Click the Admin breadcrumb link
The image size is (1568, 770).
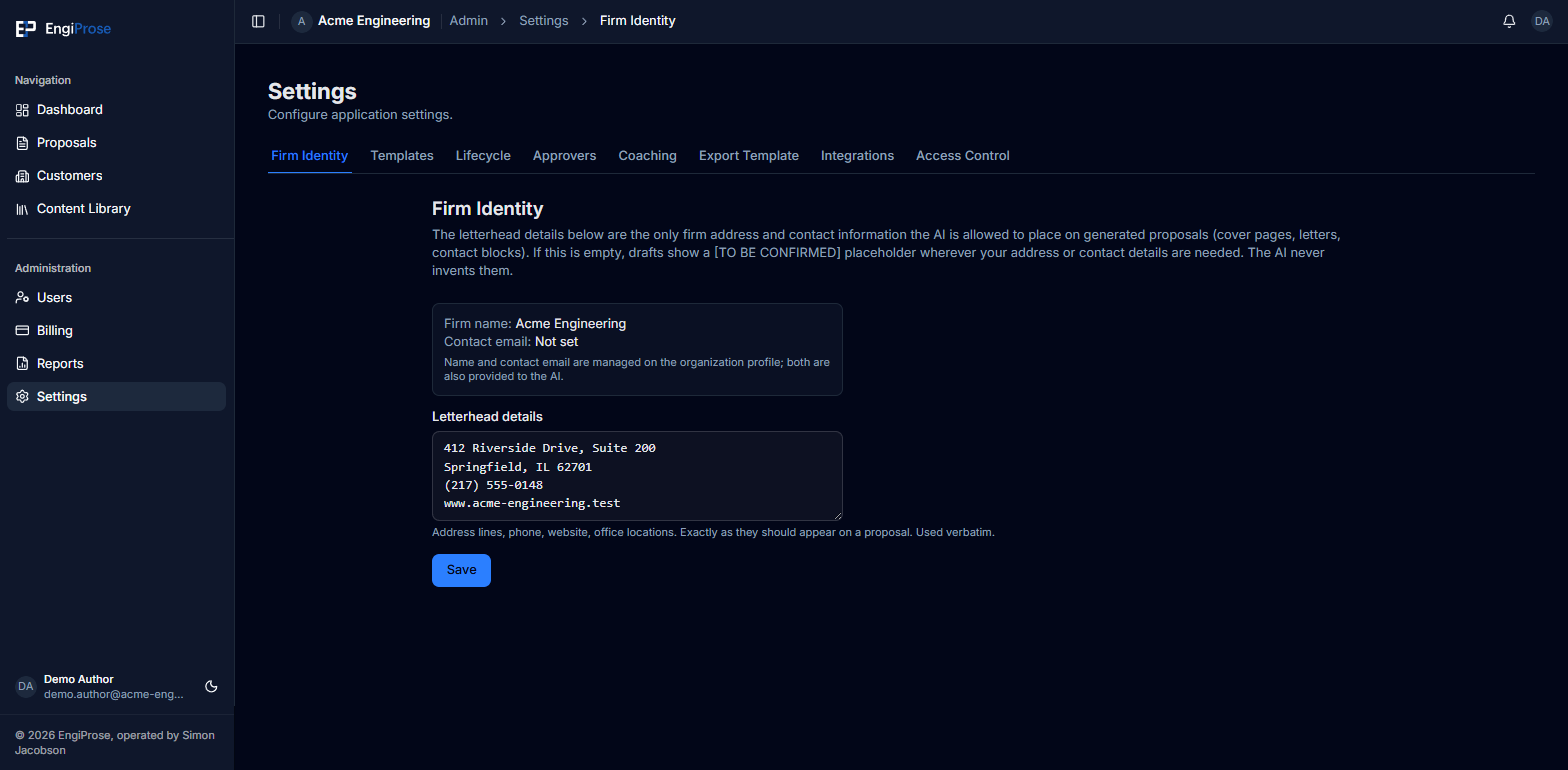469,21
